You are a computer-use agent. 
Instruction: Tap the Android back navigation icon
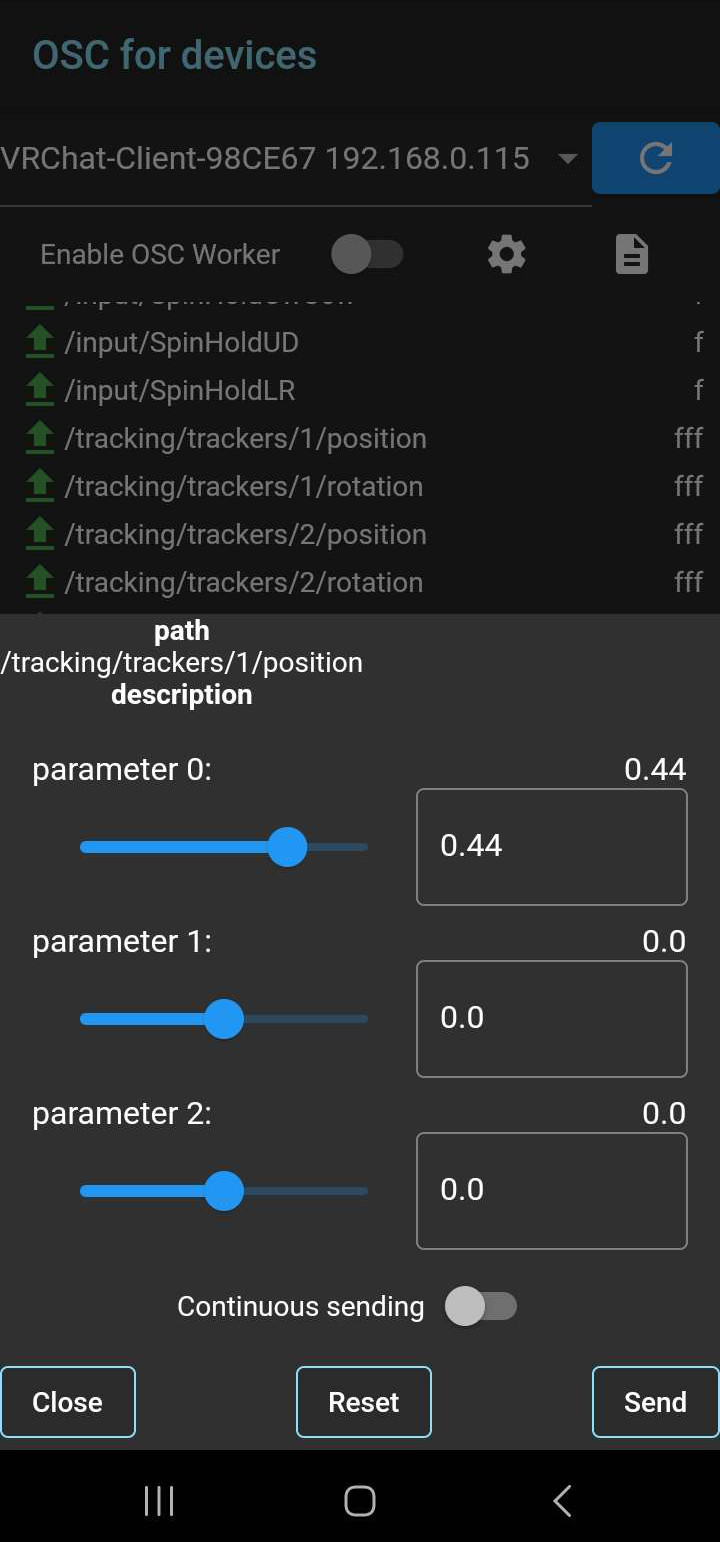click(562, 1500)
